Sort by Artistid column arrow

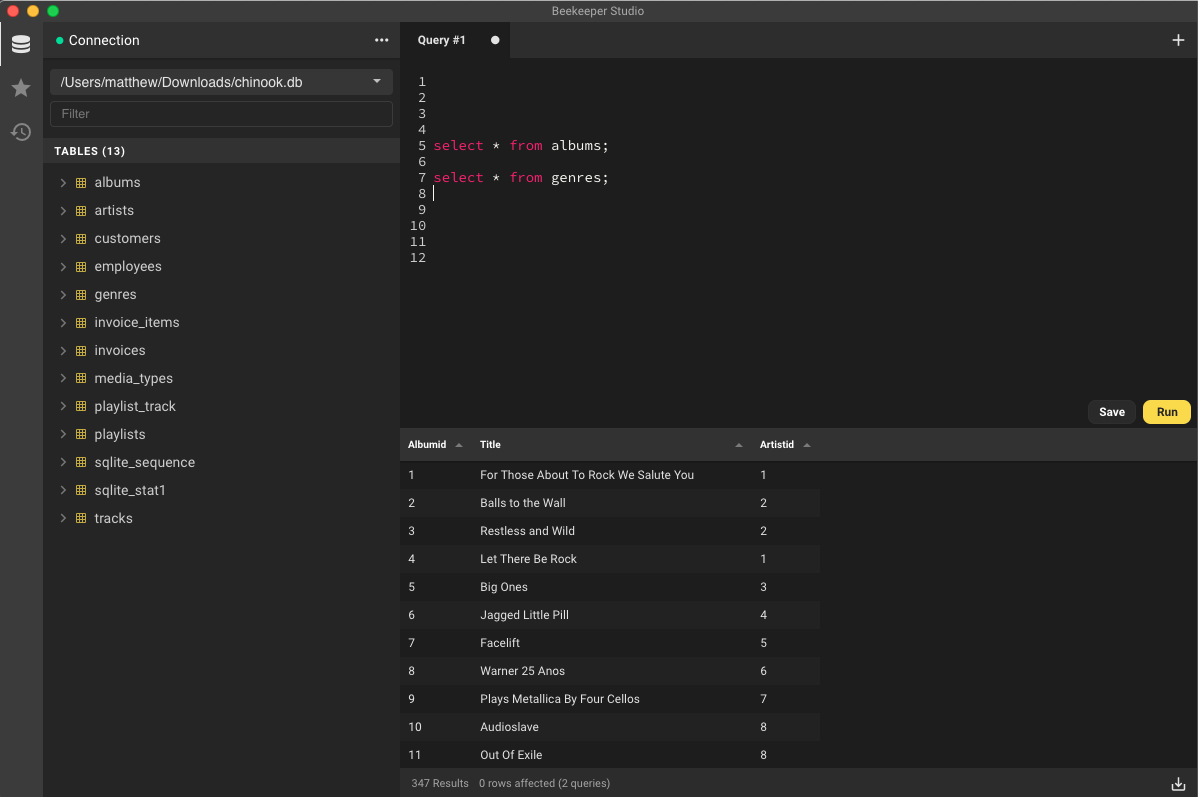click(807, 445)
